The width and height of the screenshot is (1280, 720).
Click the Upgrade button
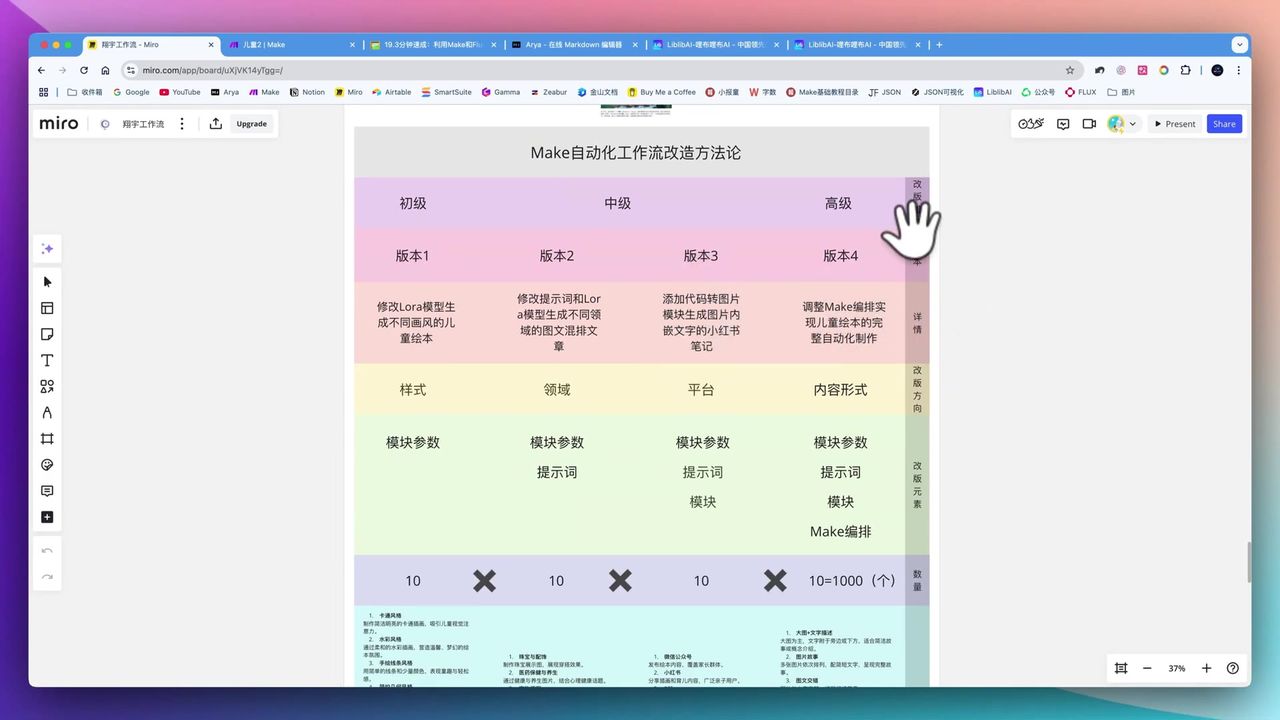click(x=251, y=123)
